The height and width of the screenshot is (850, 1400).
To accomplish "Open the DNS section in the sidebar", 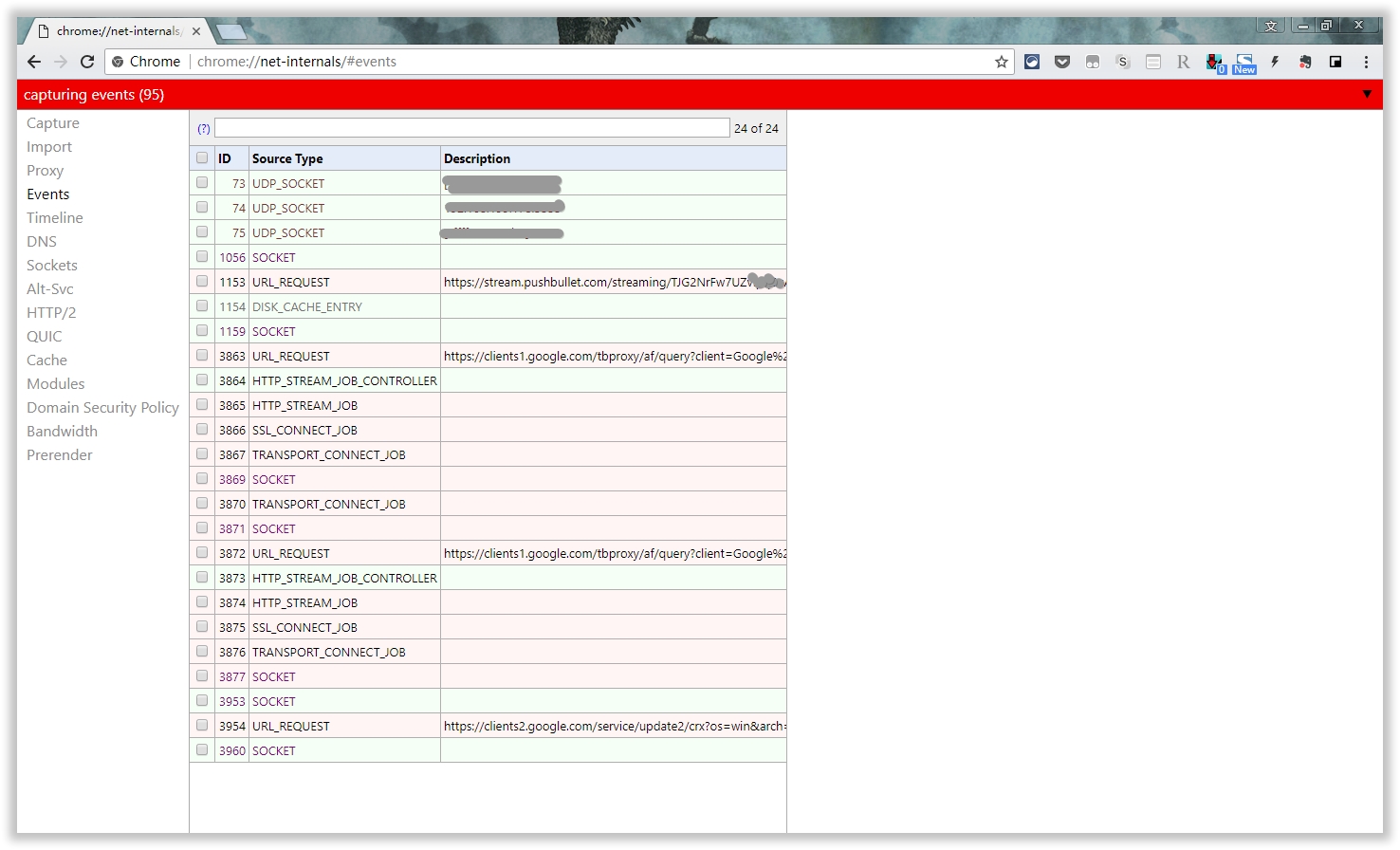I will (42, 242).
